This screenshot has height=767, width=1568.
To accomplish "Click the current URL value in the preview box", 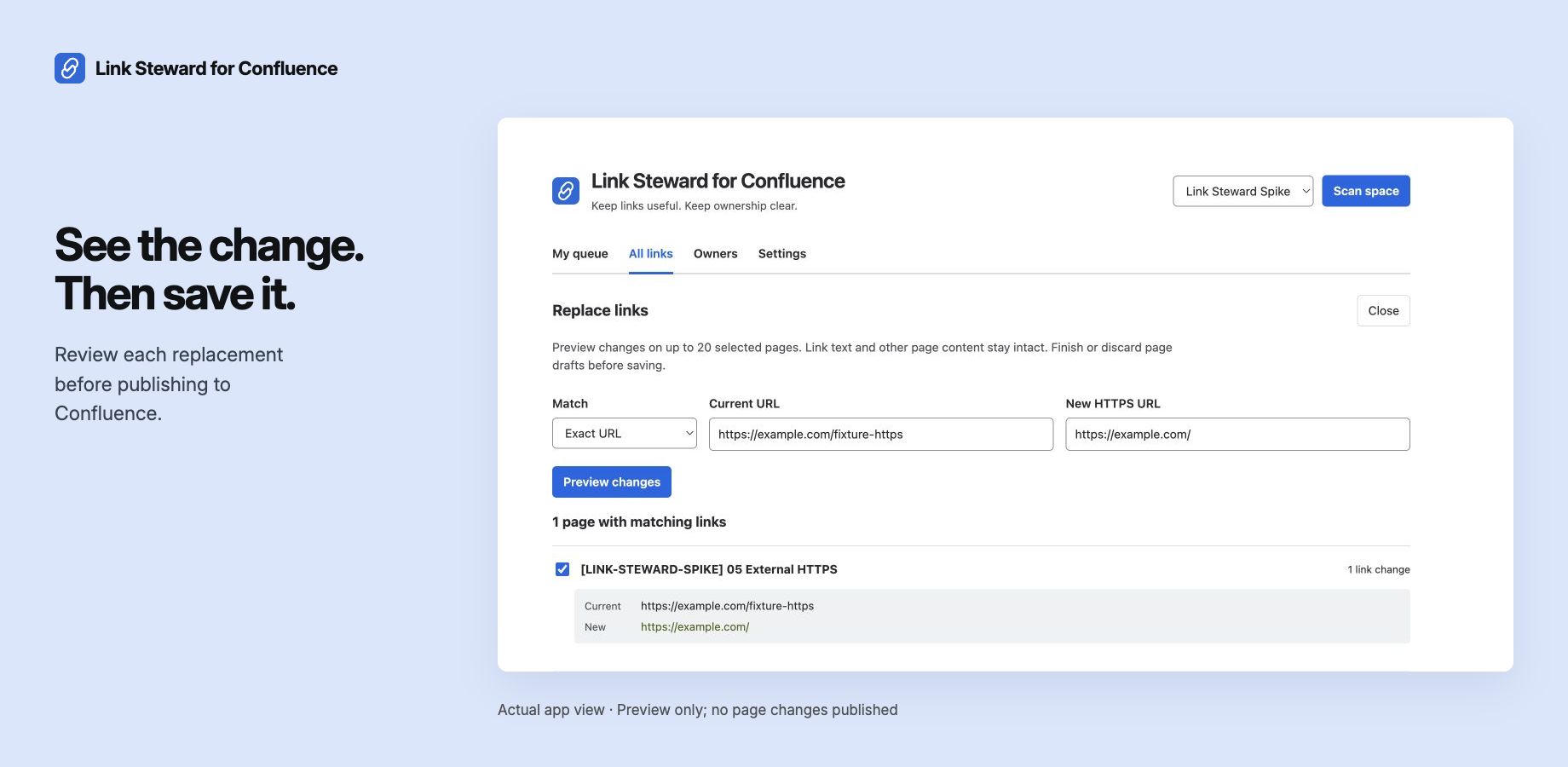I will pos(727,606).
